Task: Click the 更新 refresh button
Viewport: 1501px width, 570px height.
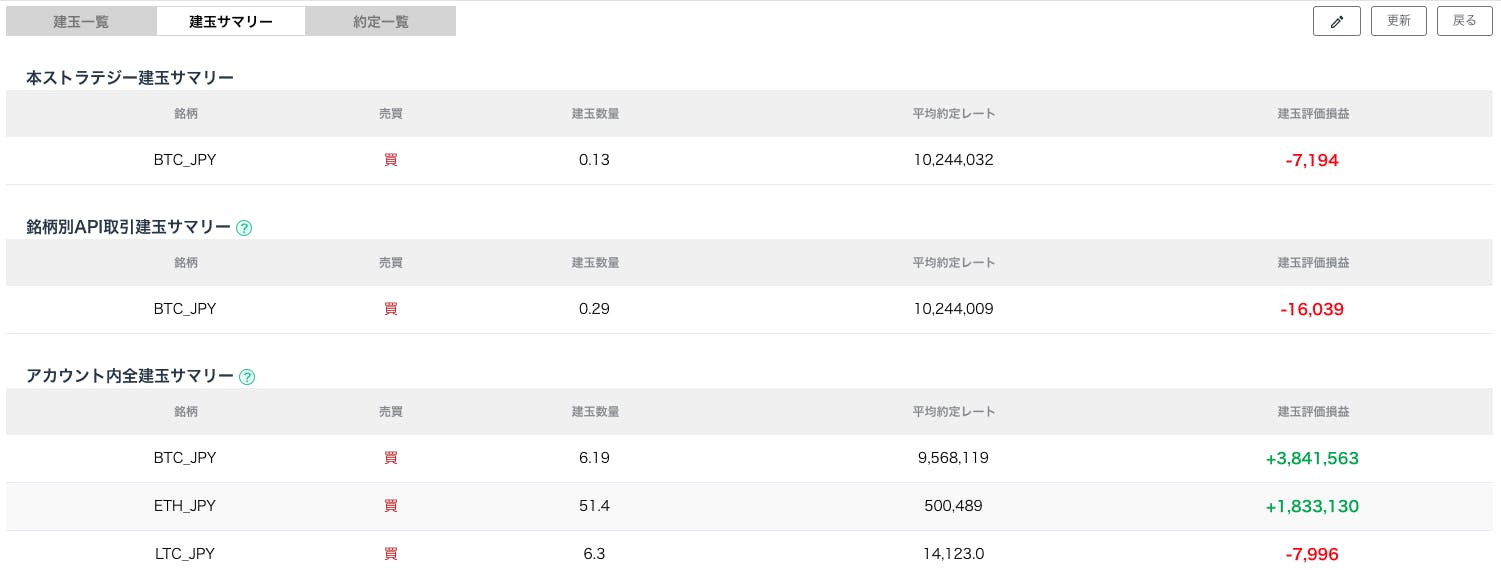Action: 1399,21
